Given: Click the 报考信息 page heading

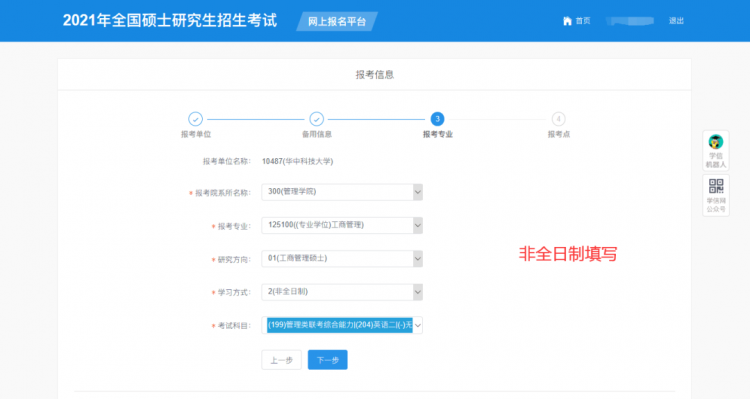Looking at the screenshot, I should click(x=375, y=75).
